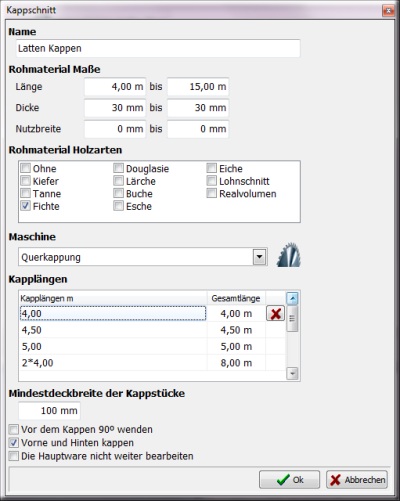Click the minimum Nutzbreite 0 mm field
The width and height of the screenshot is (400, 501).
coord(115,129)
